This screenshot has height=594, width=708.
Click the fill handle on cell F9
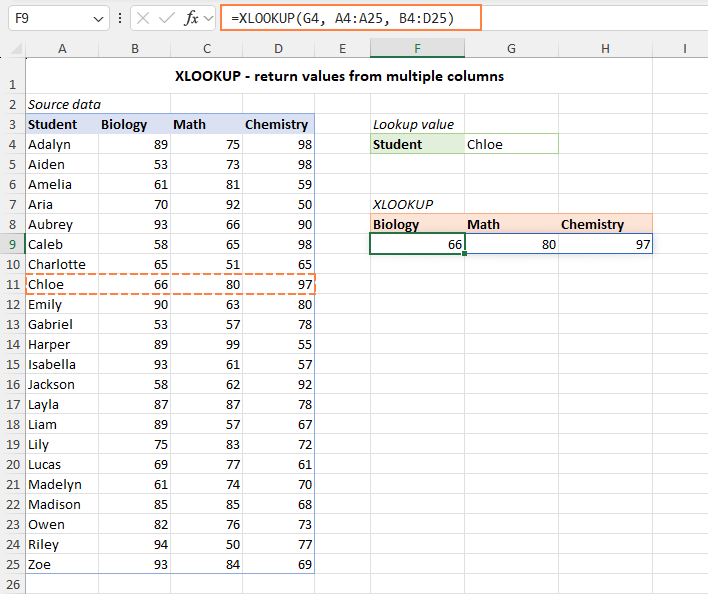[x=465, y=254]
